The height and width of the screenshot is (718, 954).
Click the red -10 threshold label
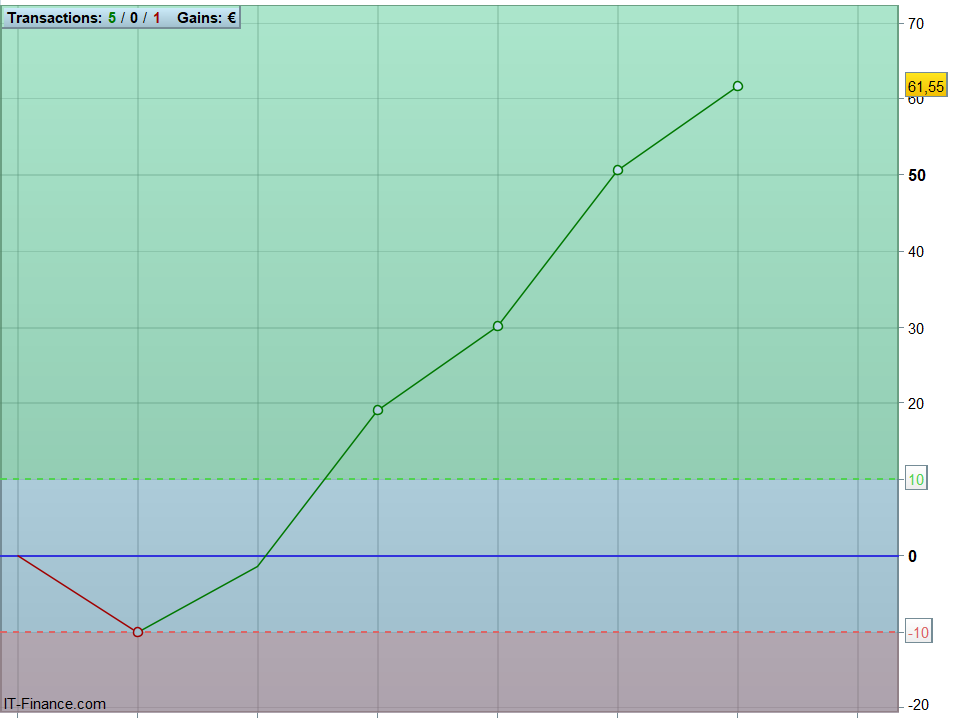click(x=919, y=633)
